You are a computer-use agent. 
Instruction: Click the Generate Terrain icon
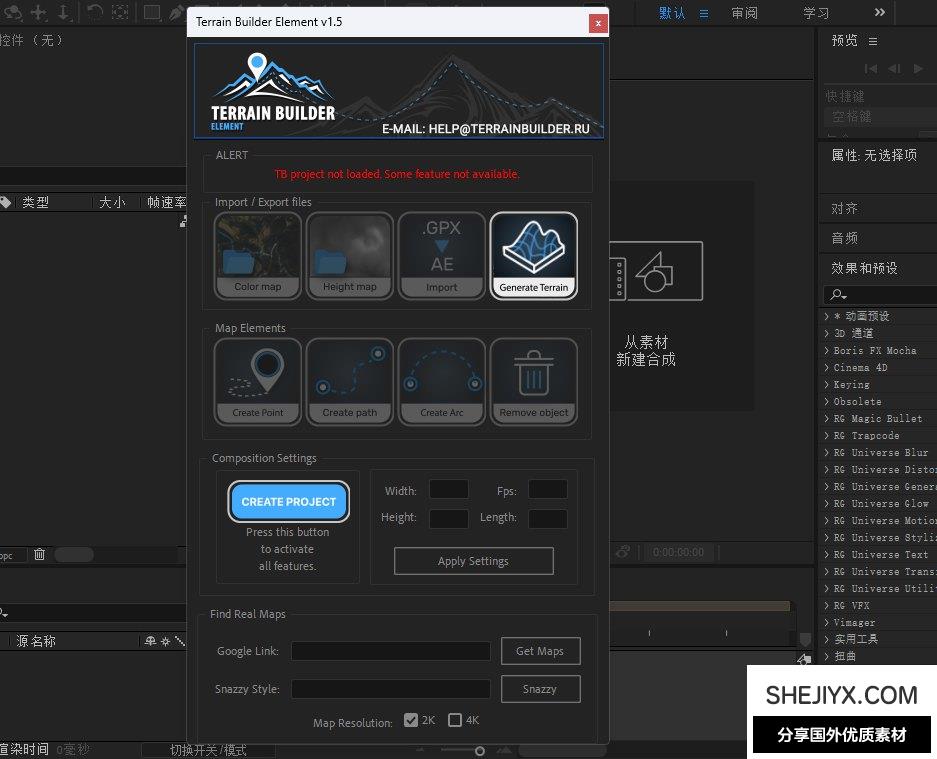tap(534, 255)
